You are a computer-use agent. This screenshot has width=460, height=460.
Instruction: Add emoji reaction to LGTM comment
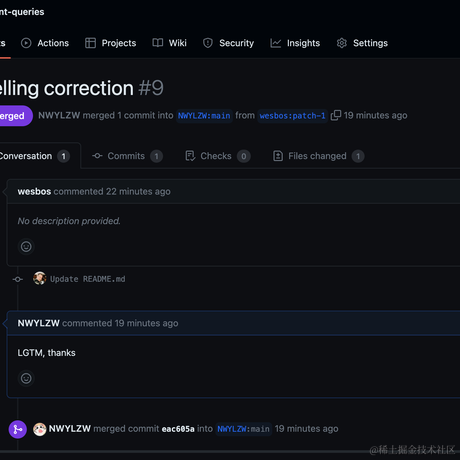(26, 378)
